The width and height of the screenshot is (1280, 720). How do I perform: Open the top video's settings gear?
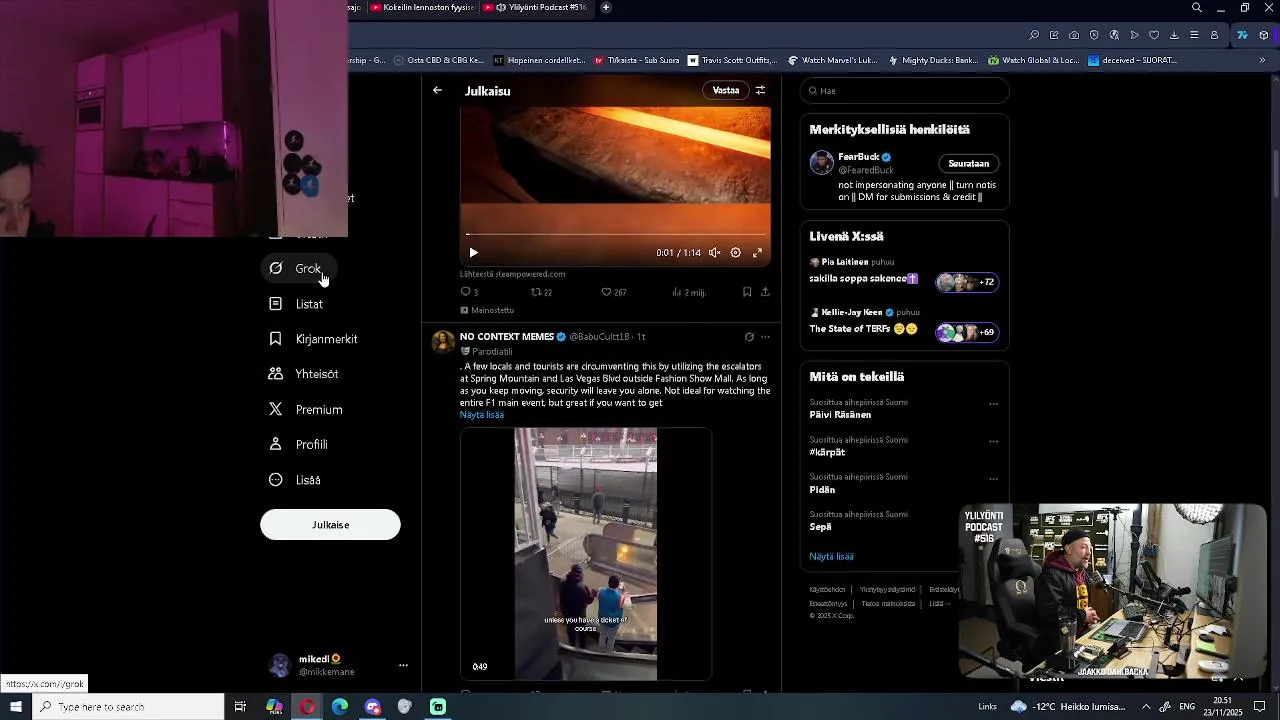(x=735, y=253)
